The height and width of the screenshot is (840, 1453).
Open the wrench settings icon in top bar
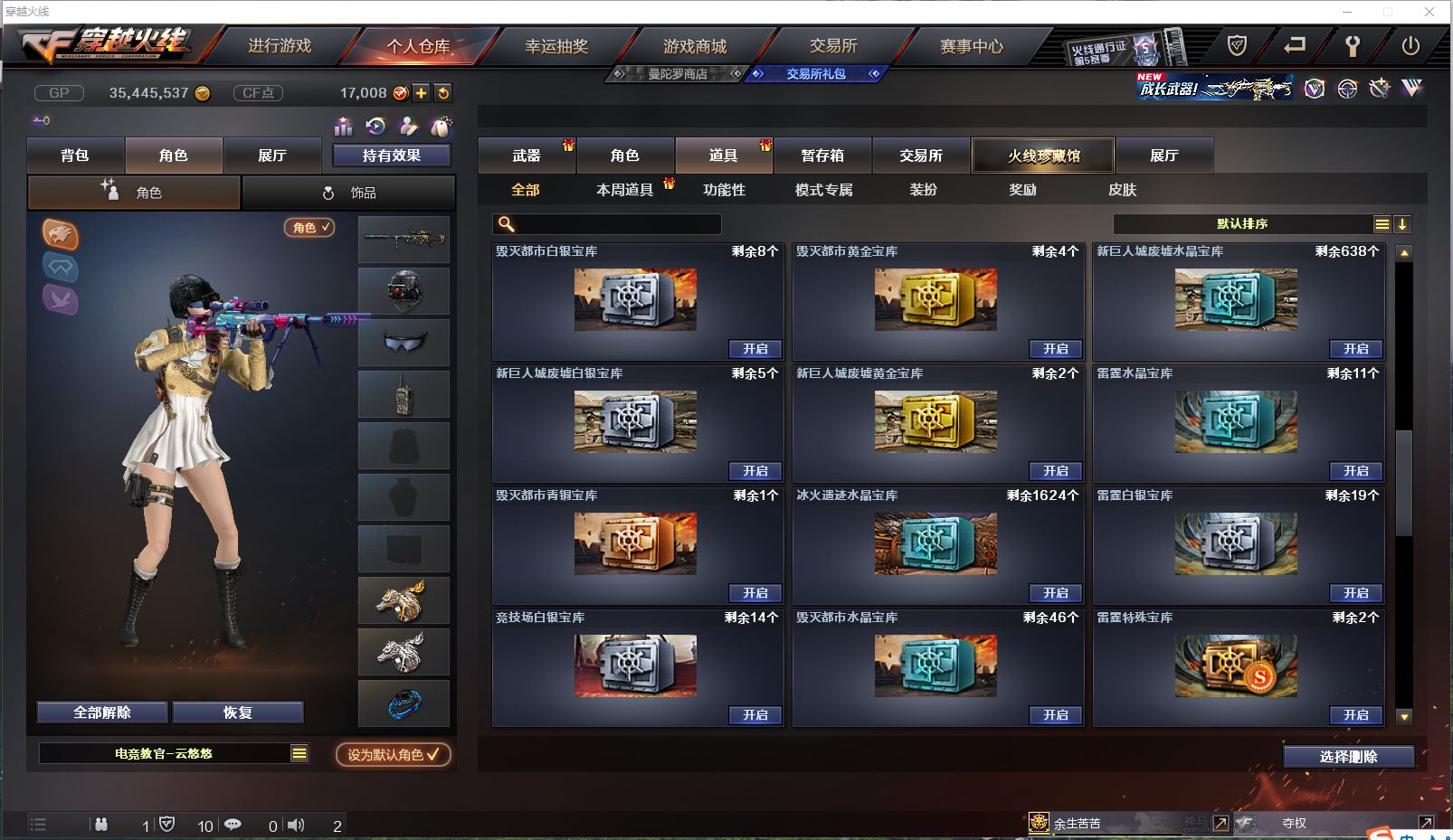[1353, 45]
